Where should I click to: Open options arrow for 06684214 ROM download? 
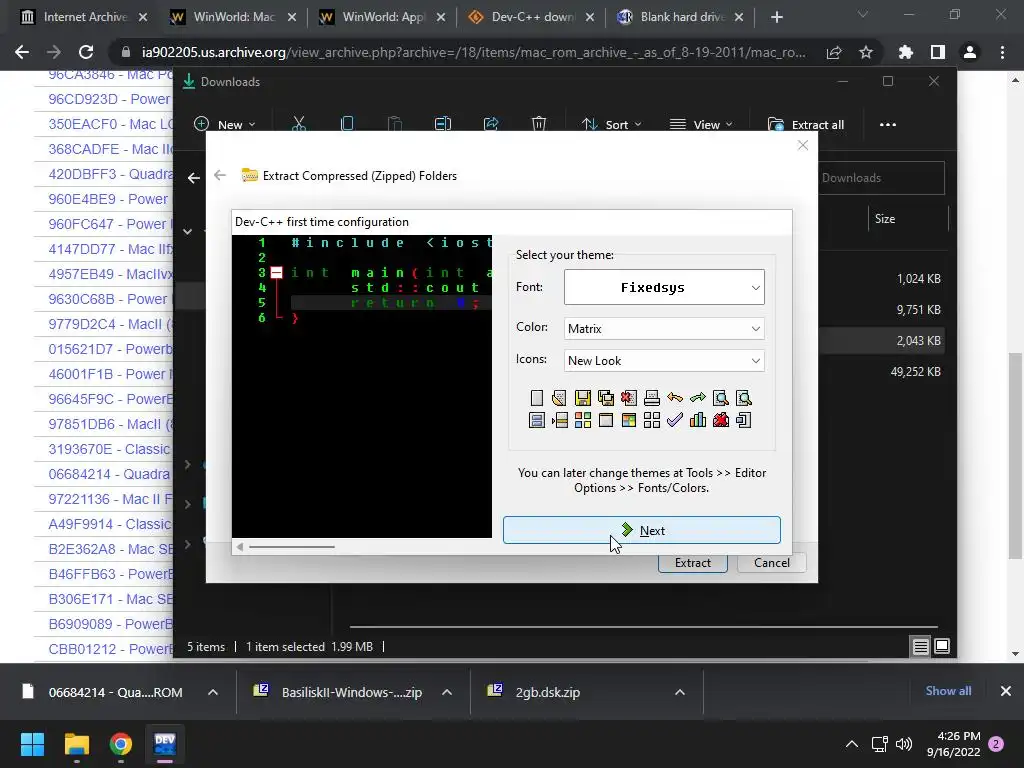(213, 692)
